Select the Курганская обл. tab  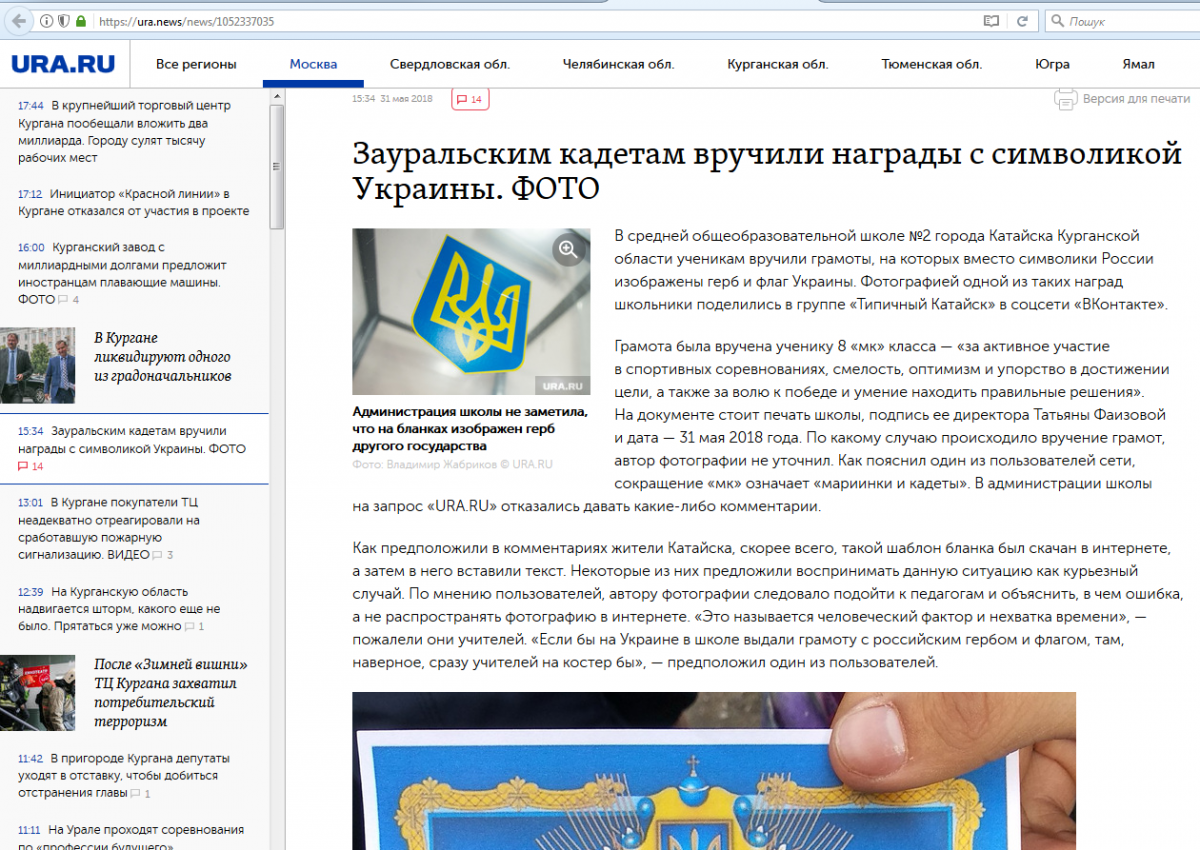click(x=778, y=64)
